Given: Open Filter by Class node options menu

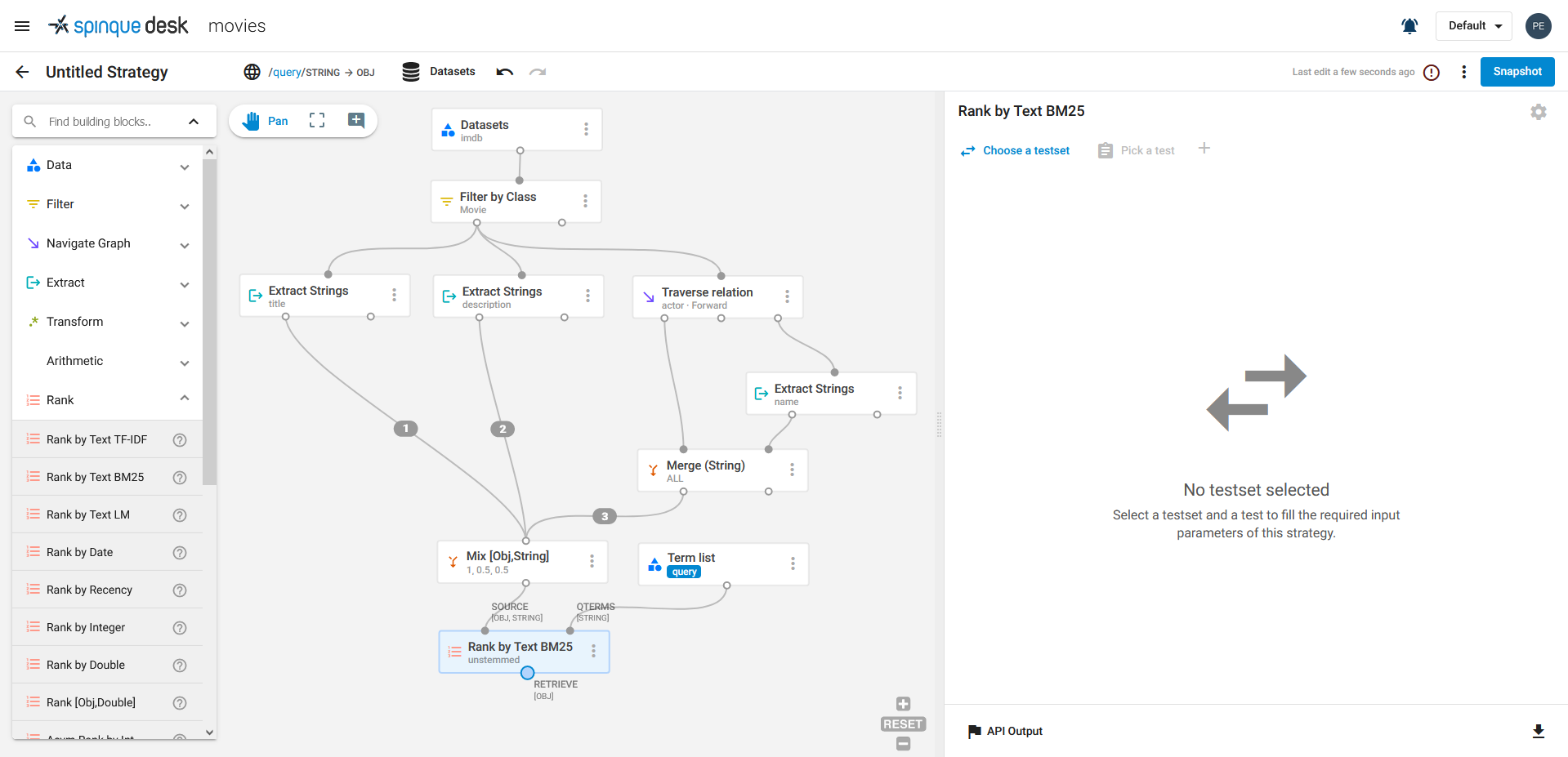Looking at the screenshot, I should pyautogui.click(x=585, y=201).
